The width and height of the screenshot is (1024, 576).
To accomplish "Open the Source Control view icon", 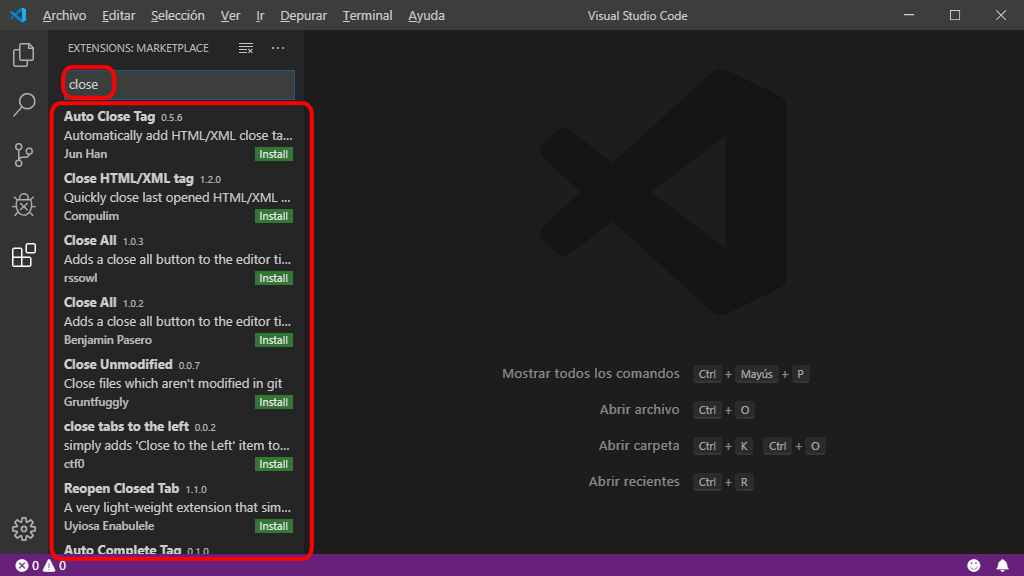I will (x=24, y=155).
